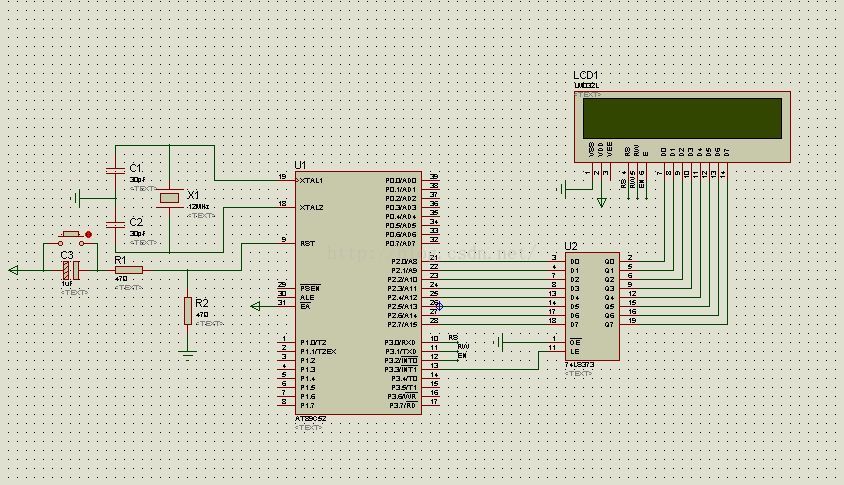
Task: Click the Q7 output label on U2
Action: [609, 325]
